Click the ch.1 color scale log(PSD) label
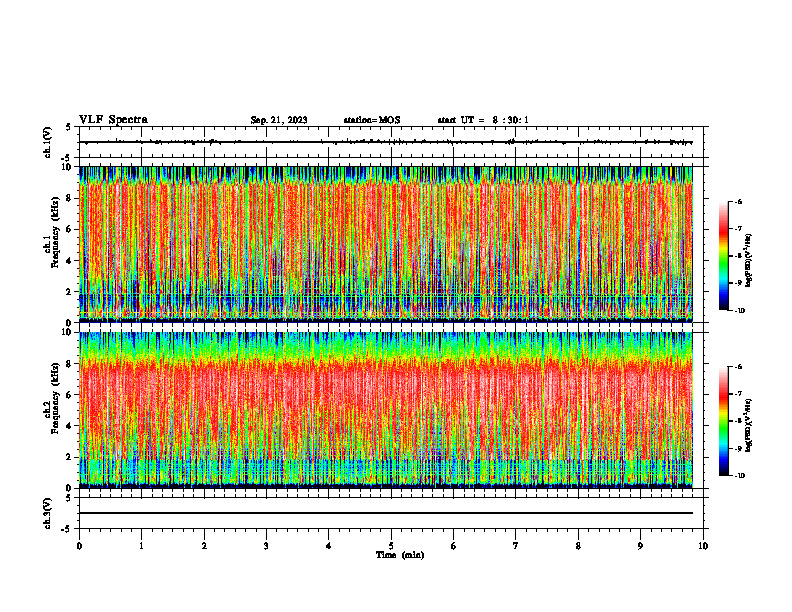Screen dimensions: 792x612 tap(749, 261)
